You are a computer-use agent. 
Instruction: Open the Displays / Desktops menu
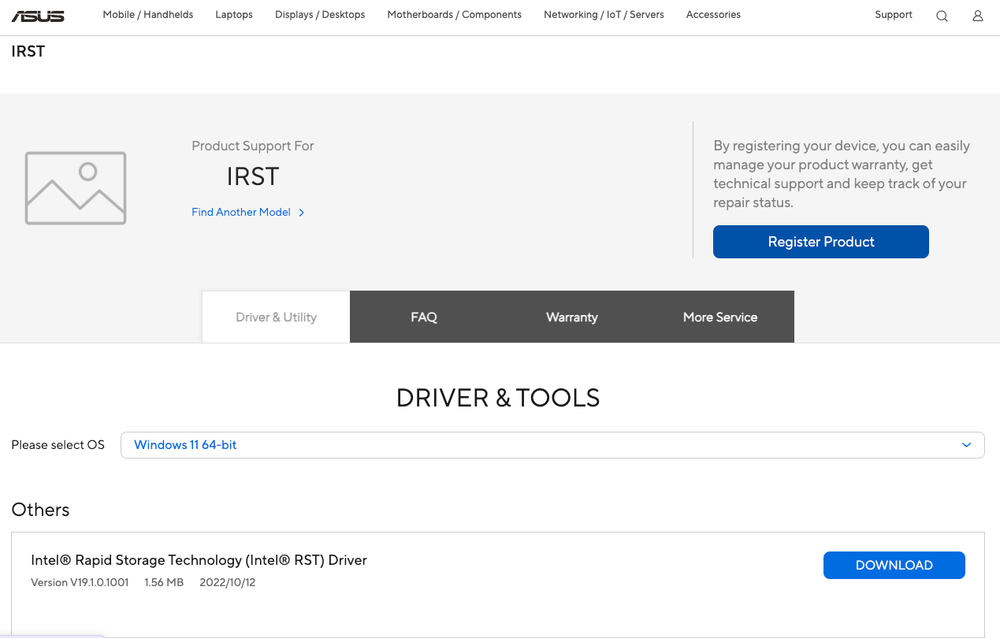click(x=319, y=15)
